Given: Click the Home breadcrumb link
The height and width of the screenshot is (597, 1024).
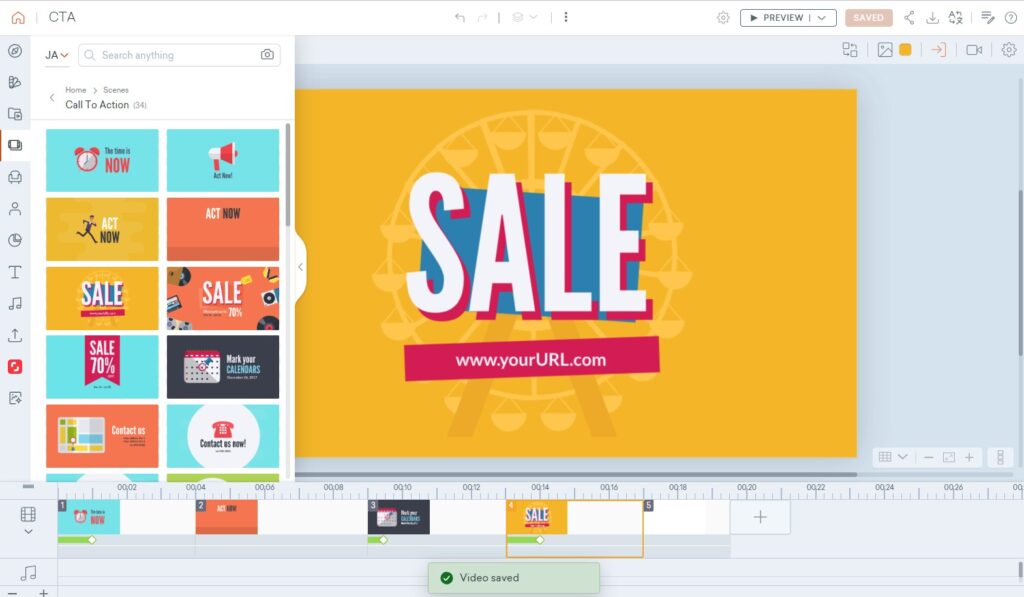Looking at the screenshot, I should pyautogui.click(x=76, y=90).
